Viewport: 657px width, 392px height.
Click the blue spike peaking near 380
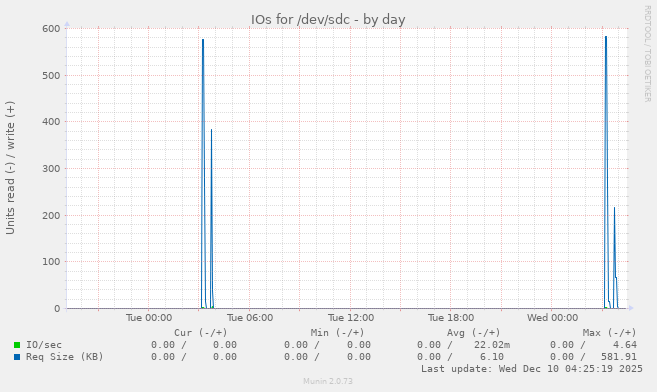[x=212, y=218]
